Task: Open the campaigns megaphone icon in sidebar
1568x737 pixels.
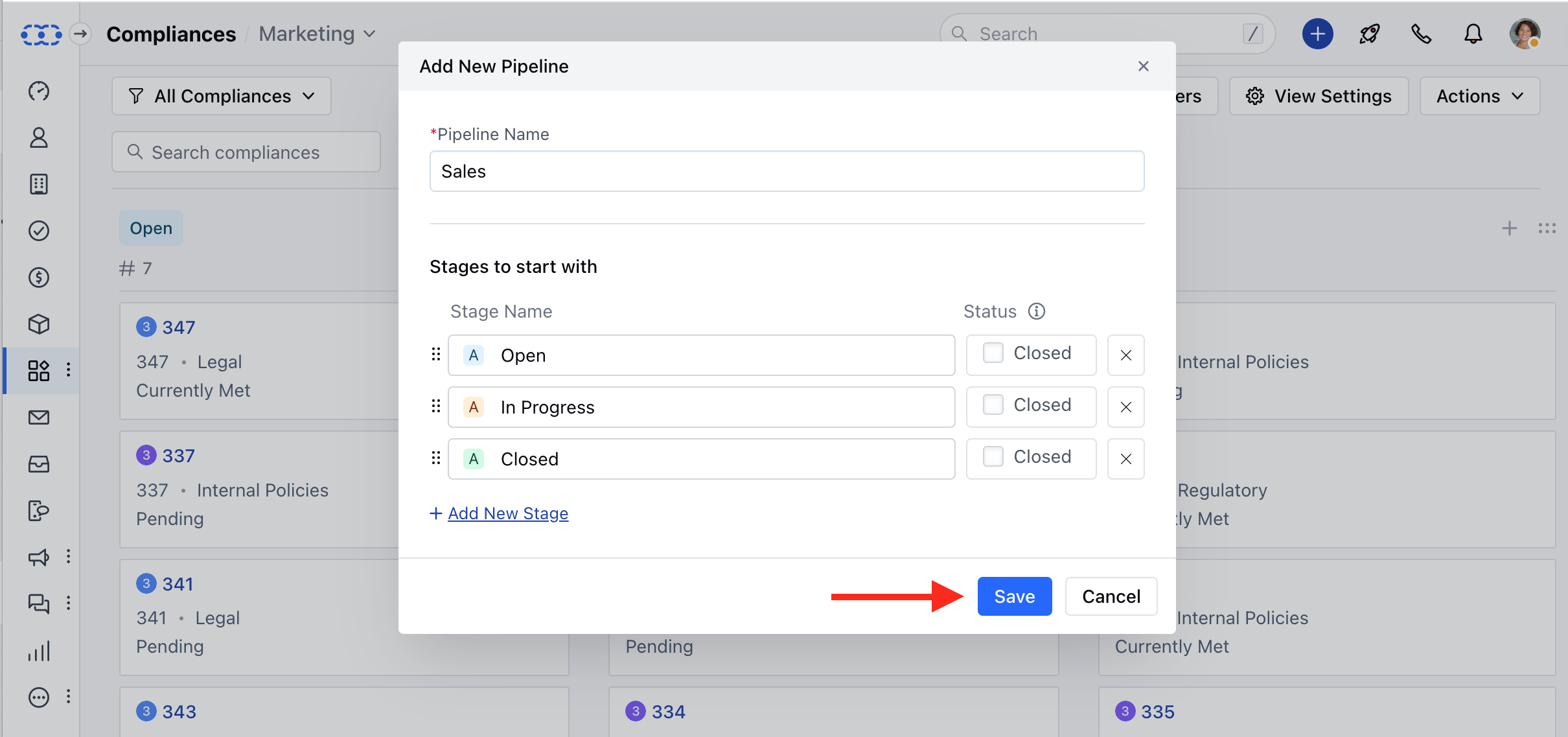Action: coord(39,557)
